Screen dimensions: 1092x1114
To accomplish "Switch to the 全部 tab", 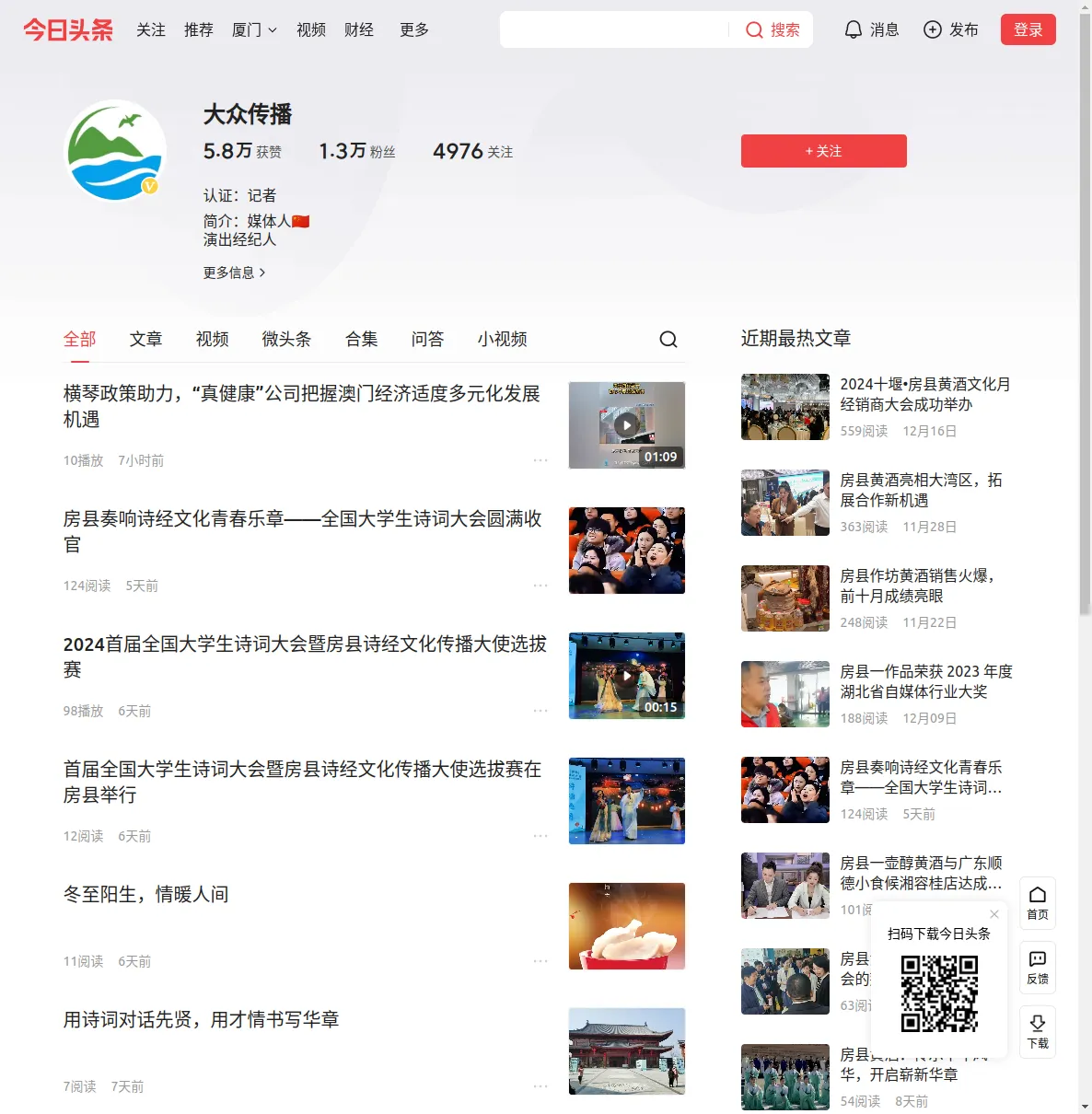I will tap(80, 339).
